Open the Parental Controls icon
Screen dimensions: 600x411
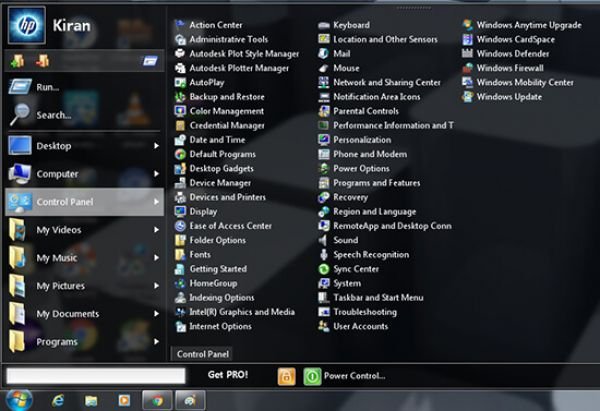coord(324,111)
